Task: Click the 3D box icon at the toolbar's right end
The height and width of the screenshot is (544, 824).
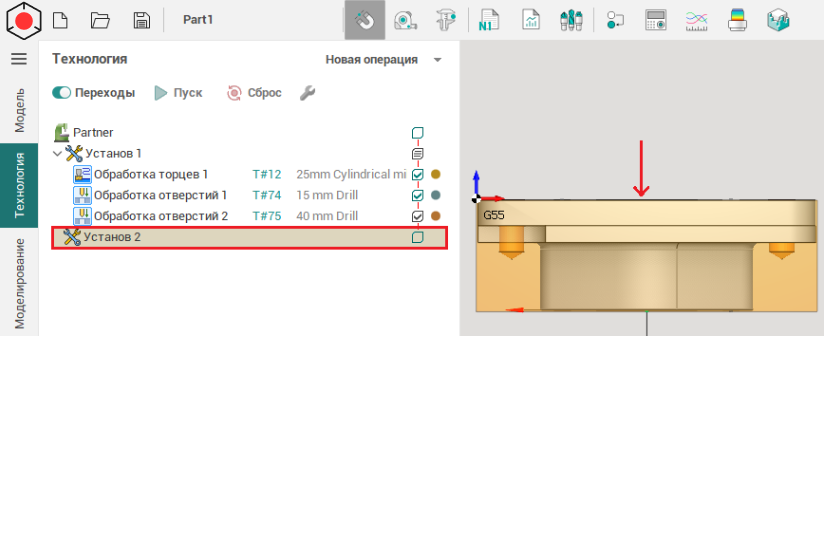Action: (777, 20)
